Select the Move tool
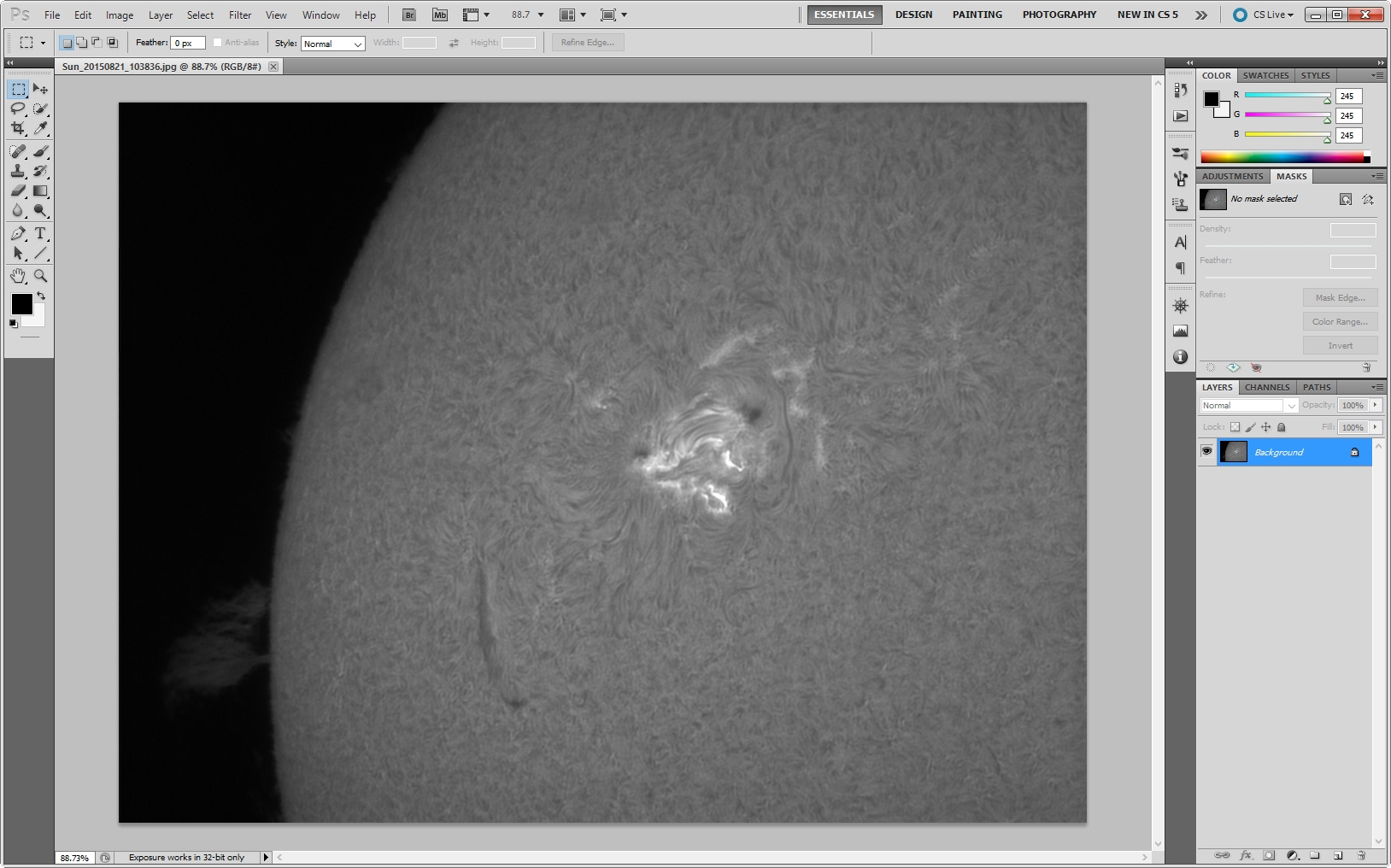 point(40,89)
